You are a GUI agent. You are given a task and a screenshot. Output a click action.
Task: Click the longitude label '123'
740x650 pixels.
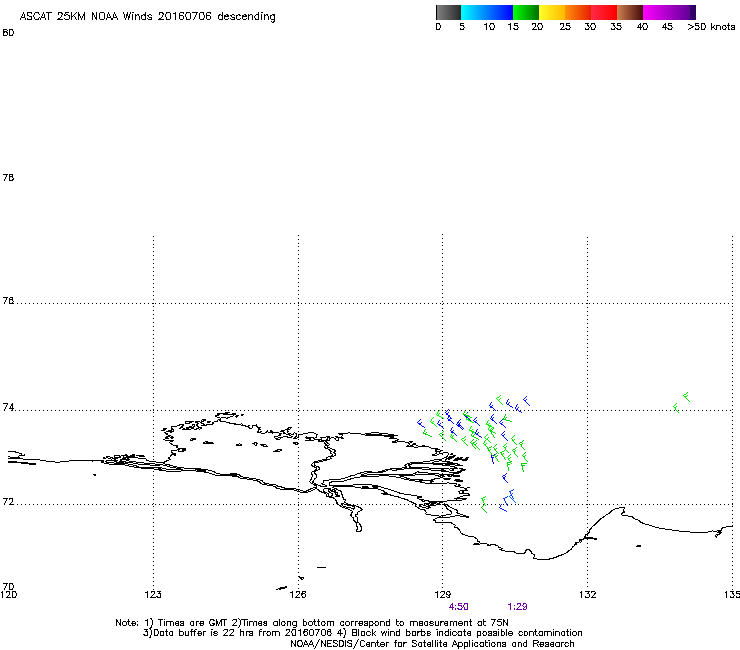click(153, 594)
